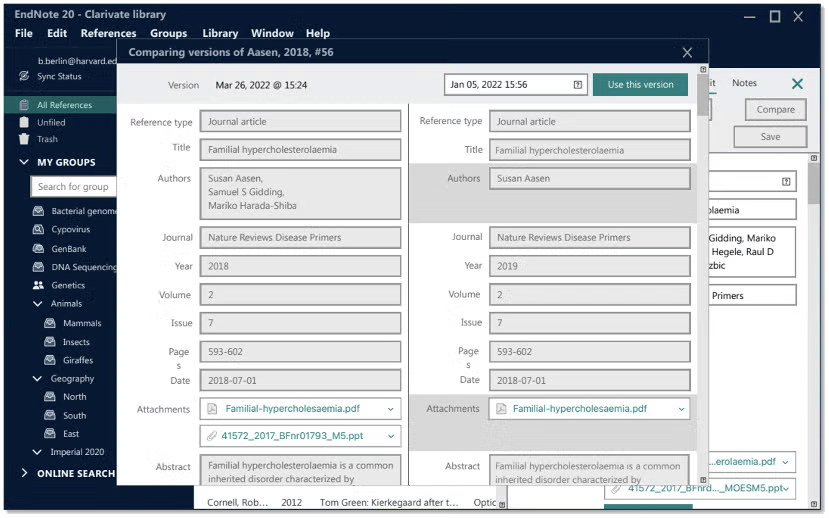Click the paperclip icon of 41572_2017 ppt attachment
The image size is (829, 518).
tap(211, 436)
